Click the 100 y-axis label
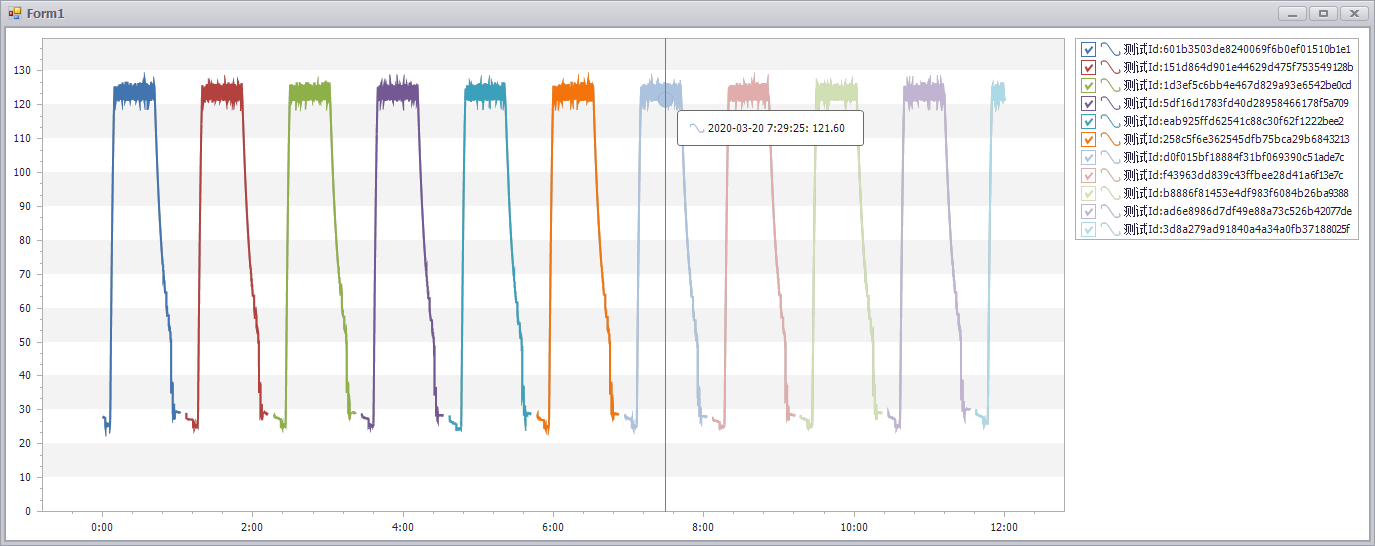The width and height of the screenshot is (1375, 546). (21, 172)
